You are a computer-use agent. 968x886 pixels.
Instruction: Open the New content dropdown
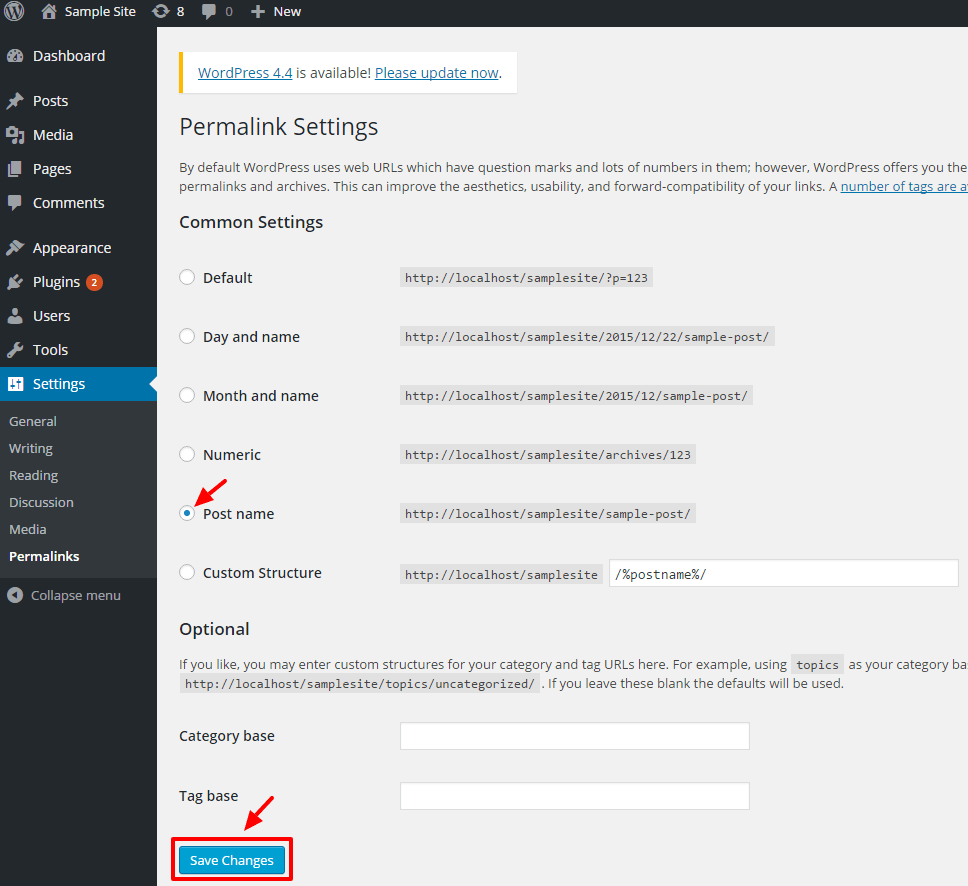(x=276, y=12)
